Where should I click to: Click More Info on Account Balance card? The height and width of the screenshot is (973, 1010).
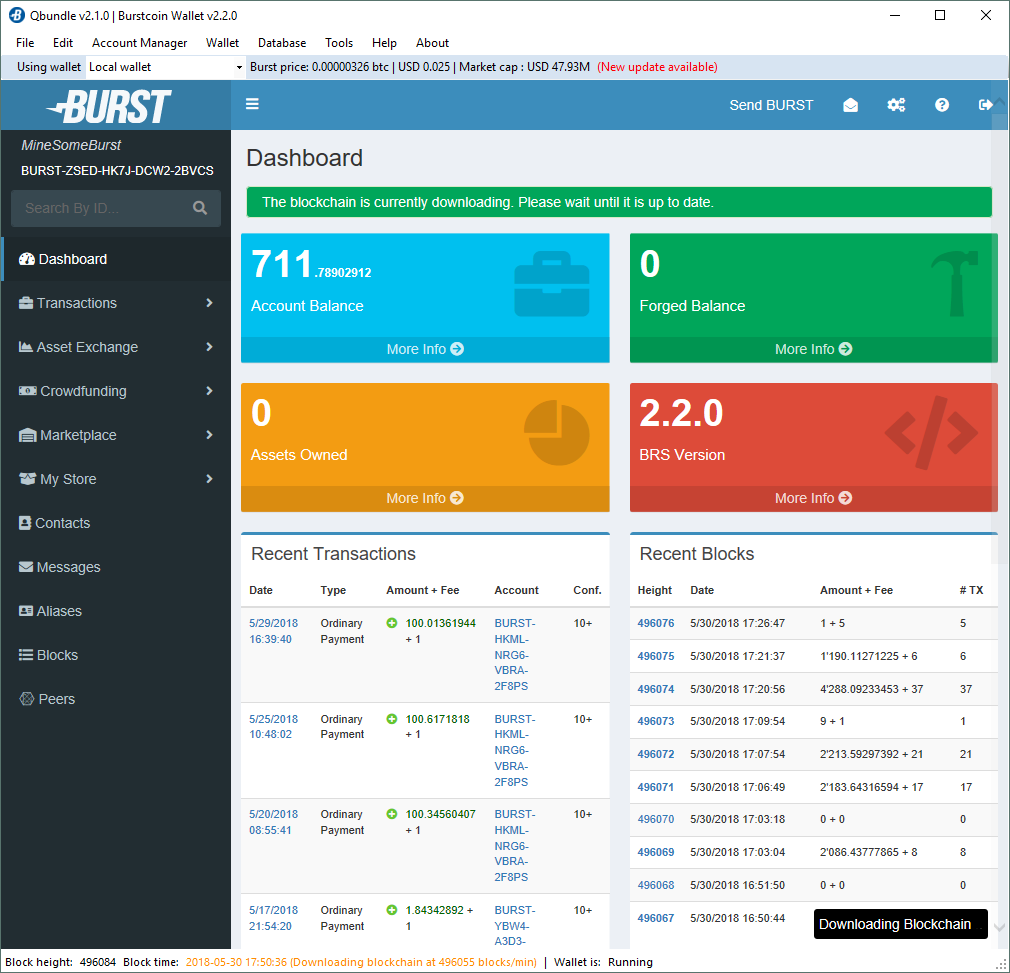pyautogui.click(x=425, y=349)
